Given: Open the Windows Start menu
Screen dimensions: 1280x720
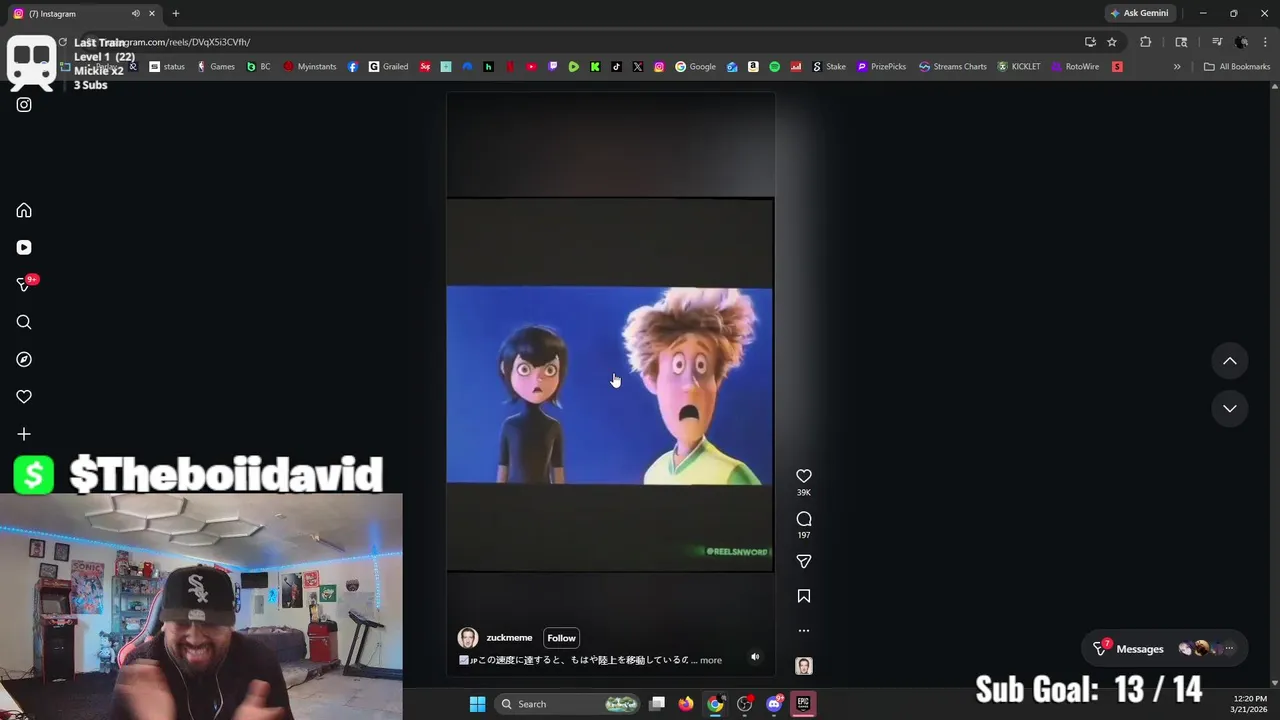Looking at the screenshot, I should pyautogui.click(x=477, y=704).
